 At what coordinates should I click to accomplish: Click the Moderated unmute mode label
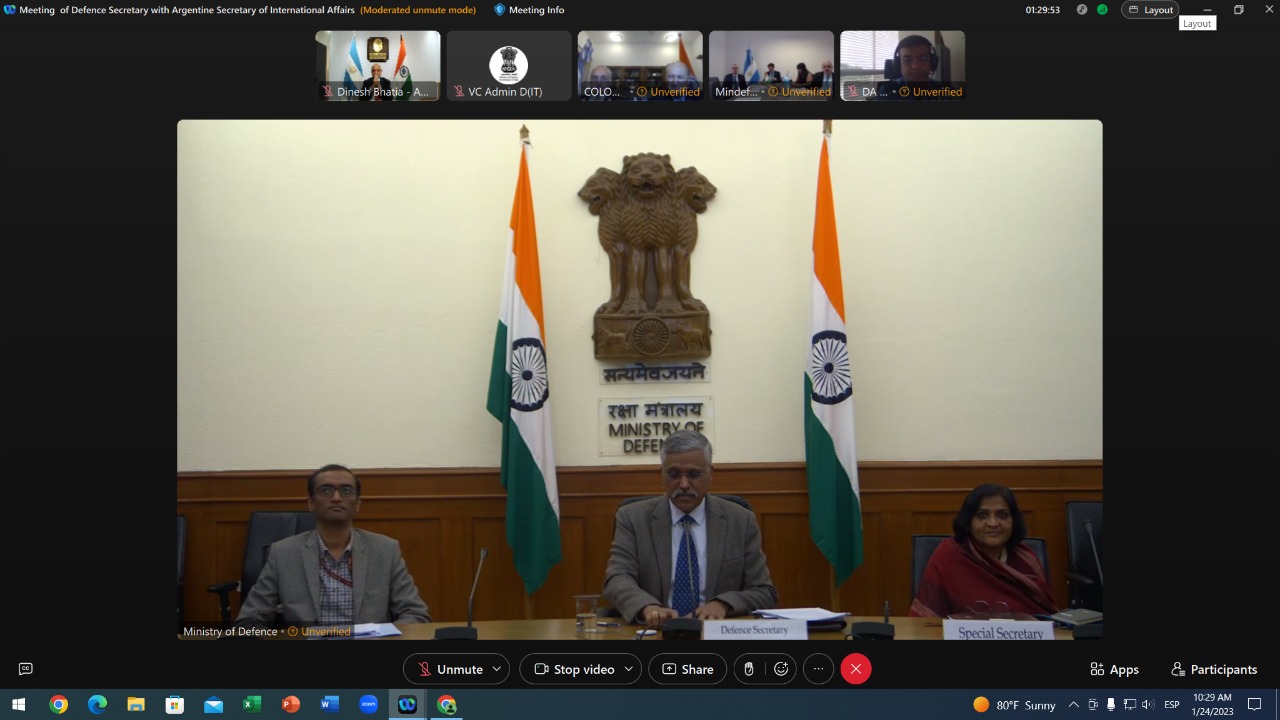coord(418,10)
